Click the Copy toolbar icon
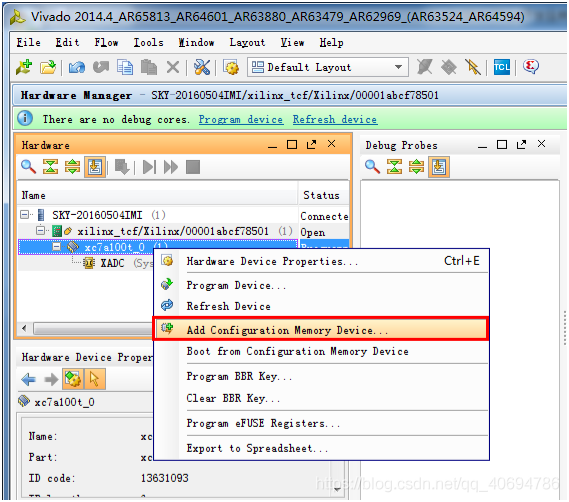 pyautogui.click(x=125, y=67)
